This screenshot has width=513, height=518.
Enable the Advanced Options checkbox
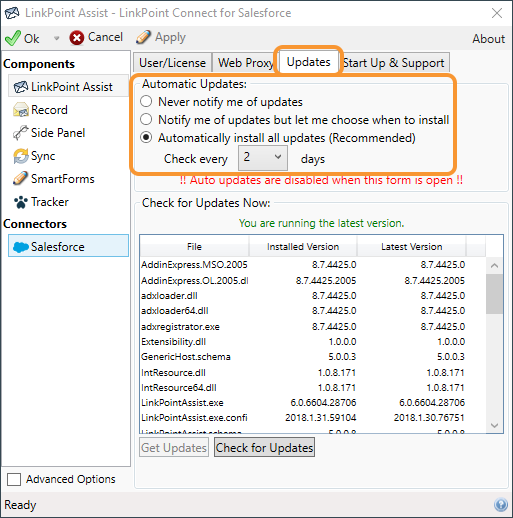[x=14, y=479]
